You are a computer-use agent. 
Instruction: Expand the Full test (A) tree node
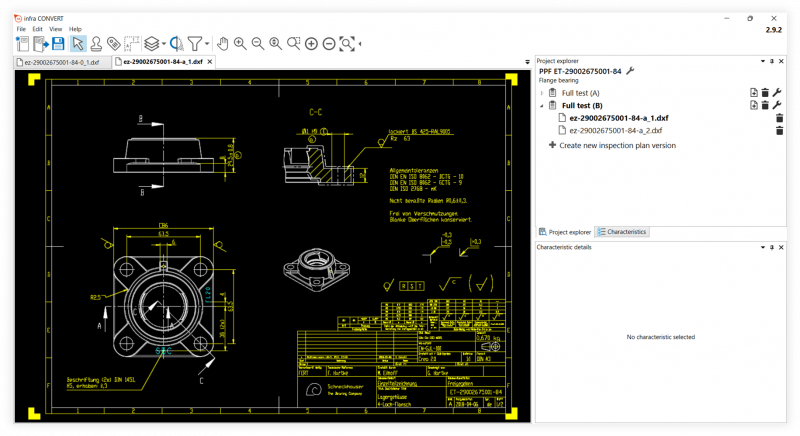(542, 93)
